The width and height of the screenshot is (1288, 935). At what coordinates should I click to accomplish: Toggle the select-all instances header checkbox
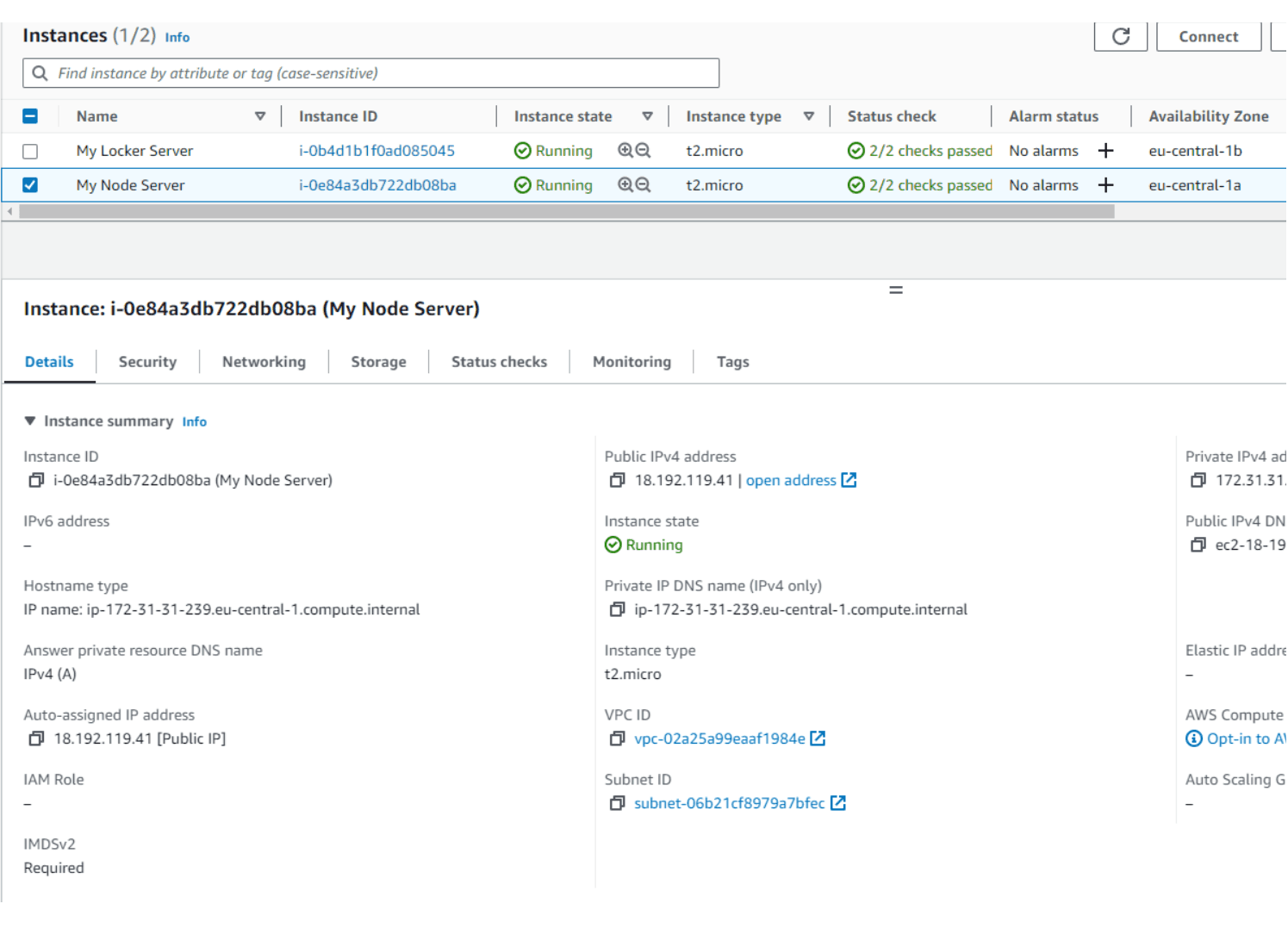[x=30, y=116]
